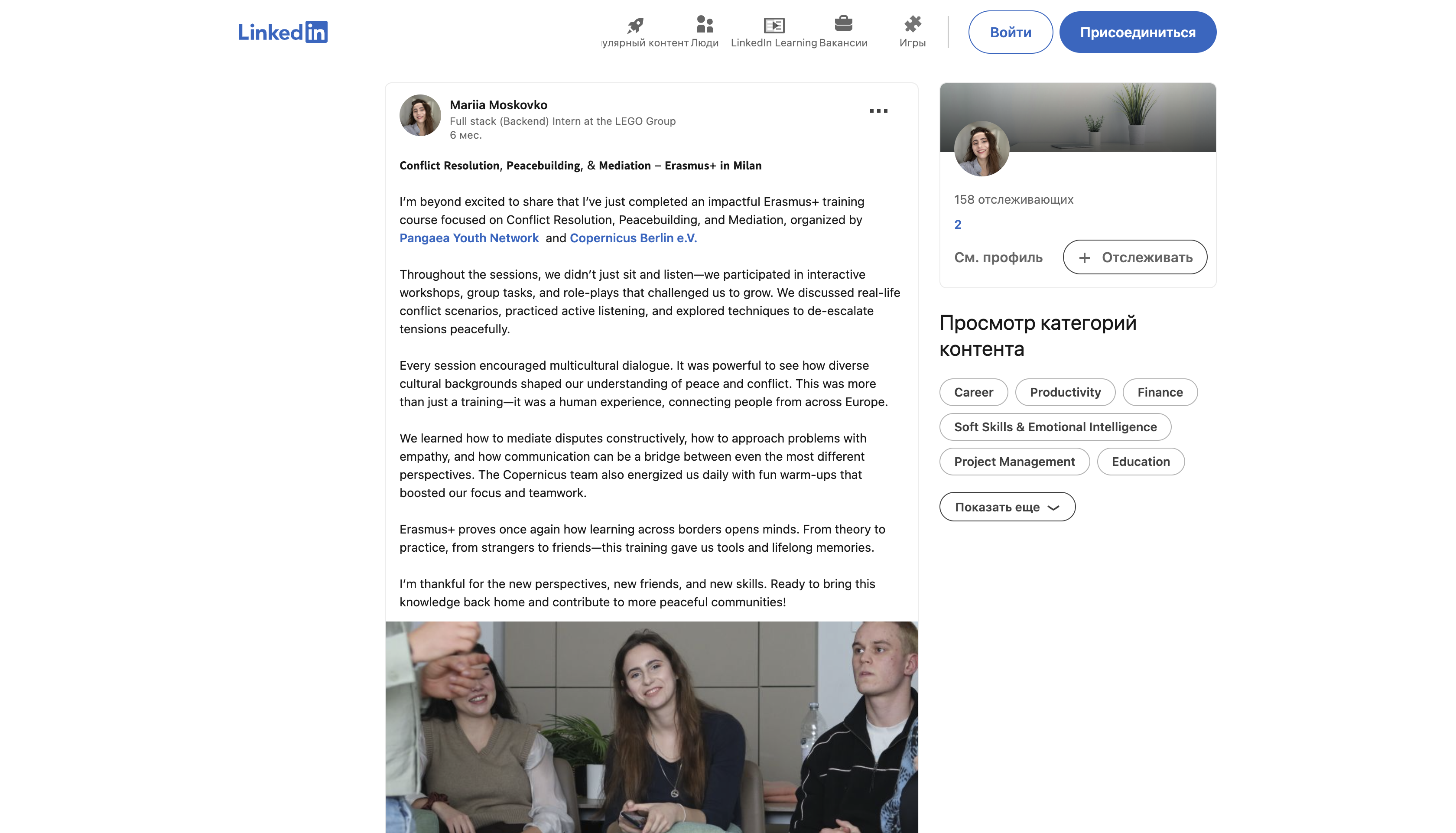Open the Jobs (Вакансии) briefcase icon
This screenshot has width=1456, height=833.
[x=843, y=24]
